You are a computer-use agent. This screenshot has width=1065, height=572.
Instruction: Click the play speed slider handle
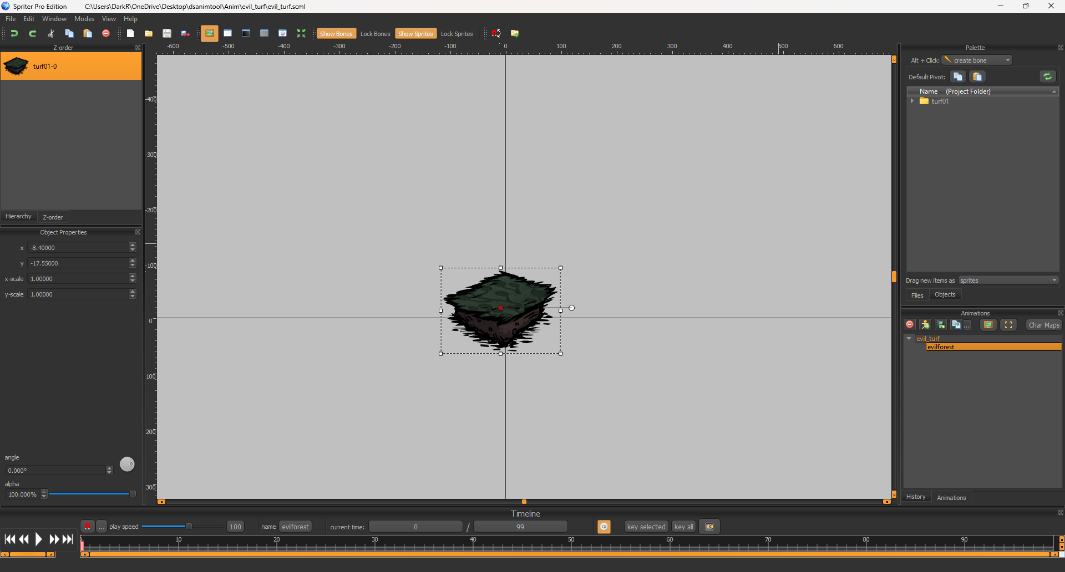[x=189, y=526]
